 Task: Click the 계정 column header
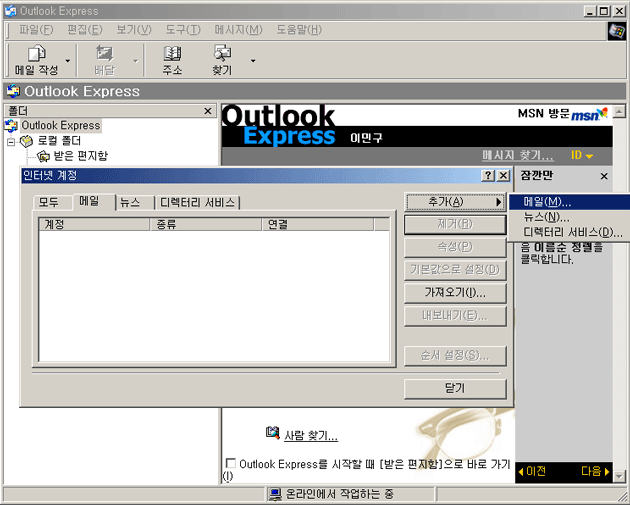pyautogui.click(x=94, y=224)
